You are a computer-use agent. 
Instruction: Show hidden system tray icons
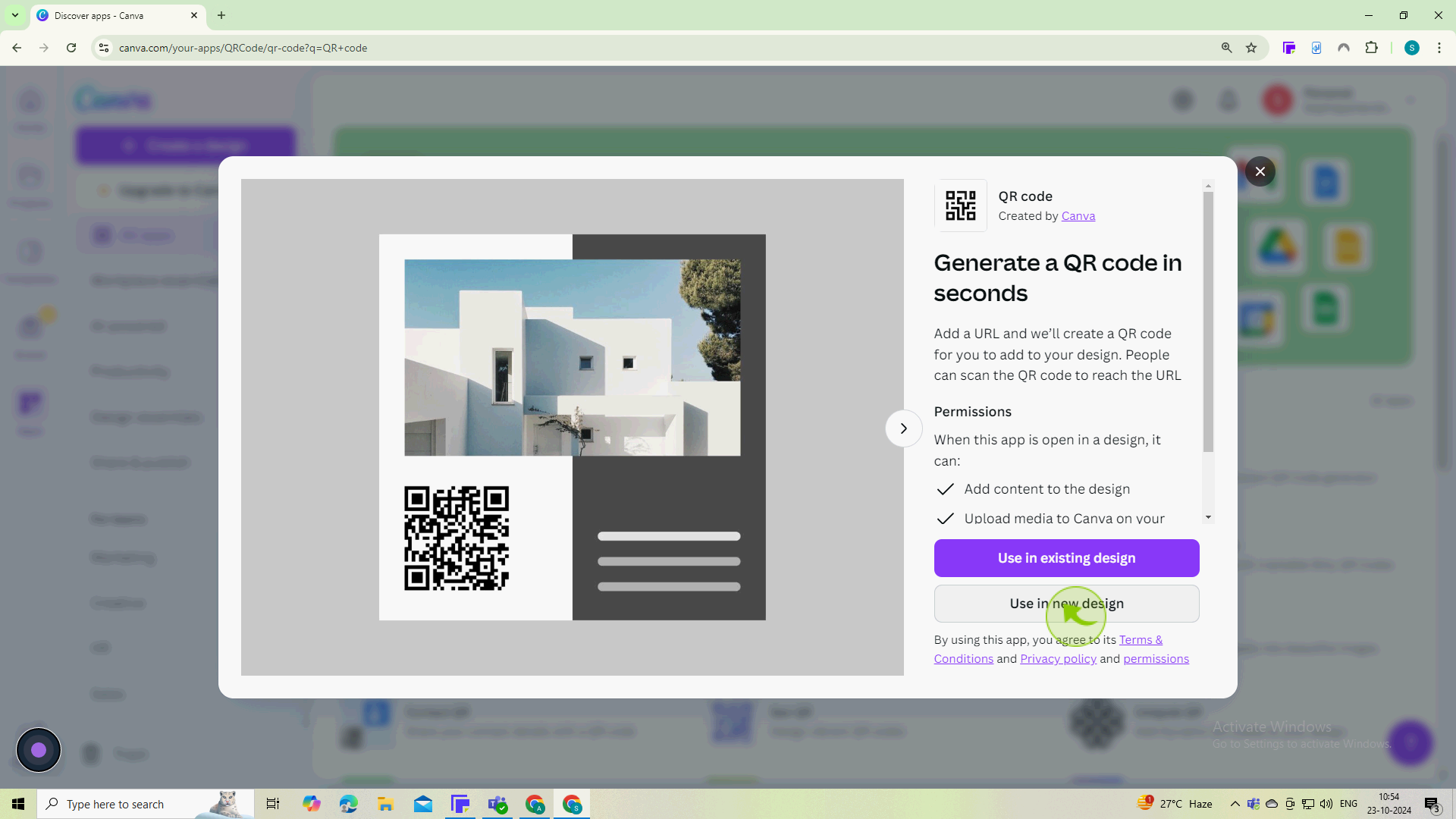pyautogui.click(x=1235, y=804)
